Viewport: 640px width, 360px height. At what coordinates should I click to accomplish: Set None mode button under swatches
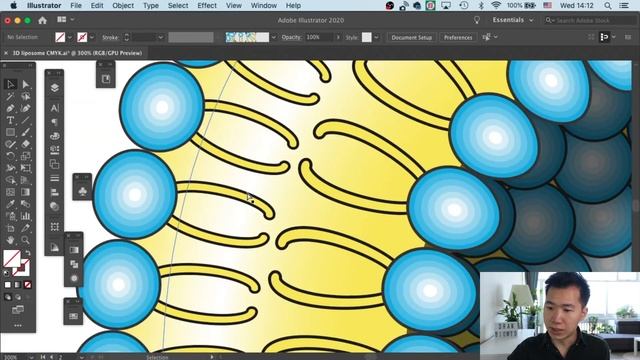[x=27, y=285]
